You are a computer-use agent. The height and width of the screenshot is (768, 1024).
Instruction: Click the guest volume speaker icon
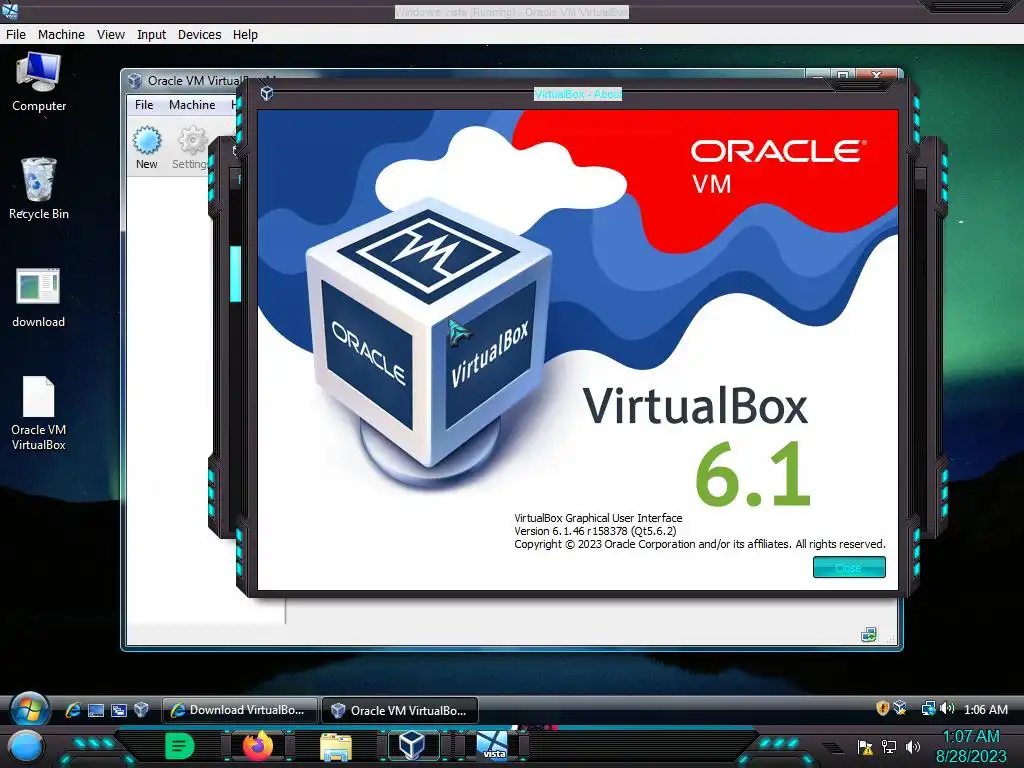947,709
